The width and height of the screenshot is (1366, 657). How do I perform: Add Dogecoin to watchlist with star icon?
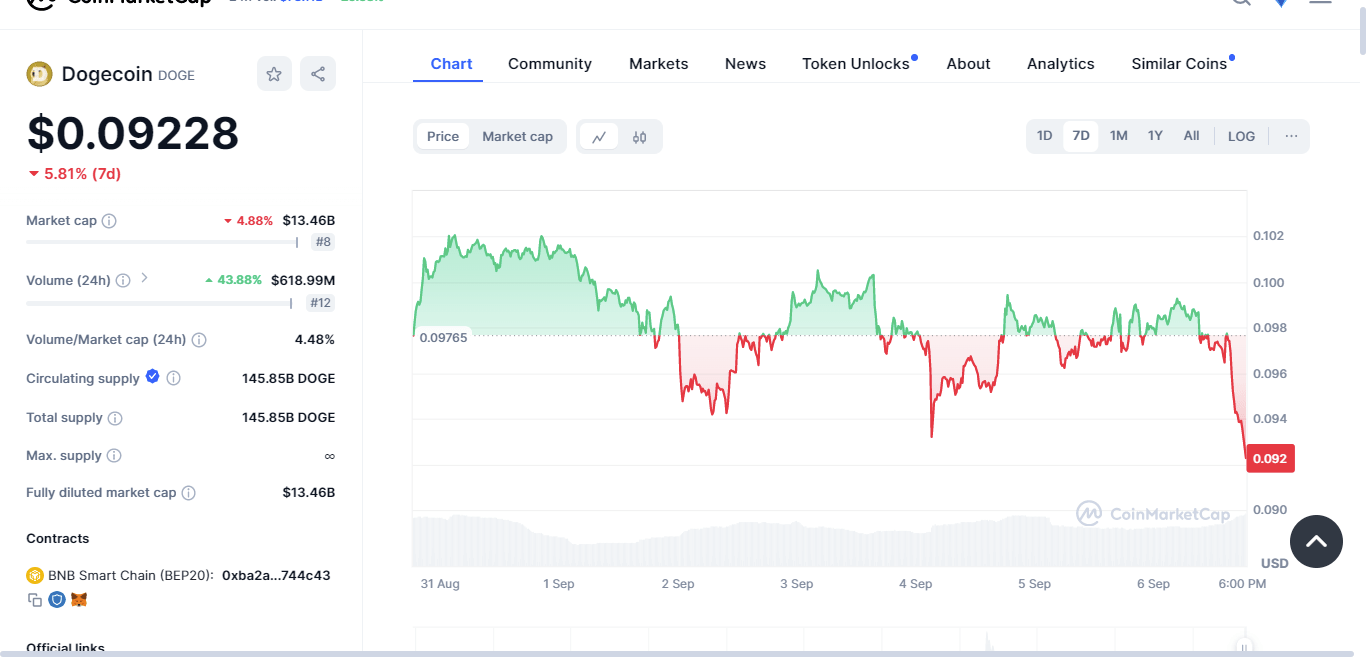coord(274,74)
